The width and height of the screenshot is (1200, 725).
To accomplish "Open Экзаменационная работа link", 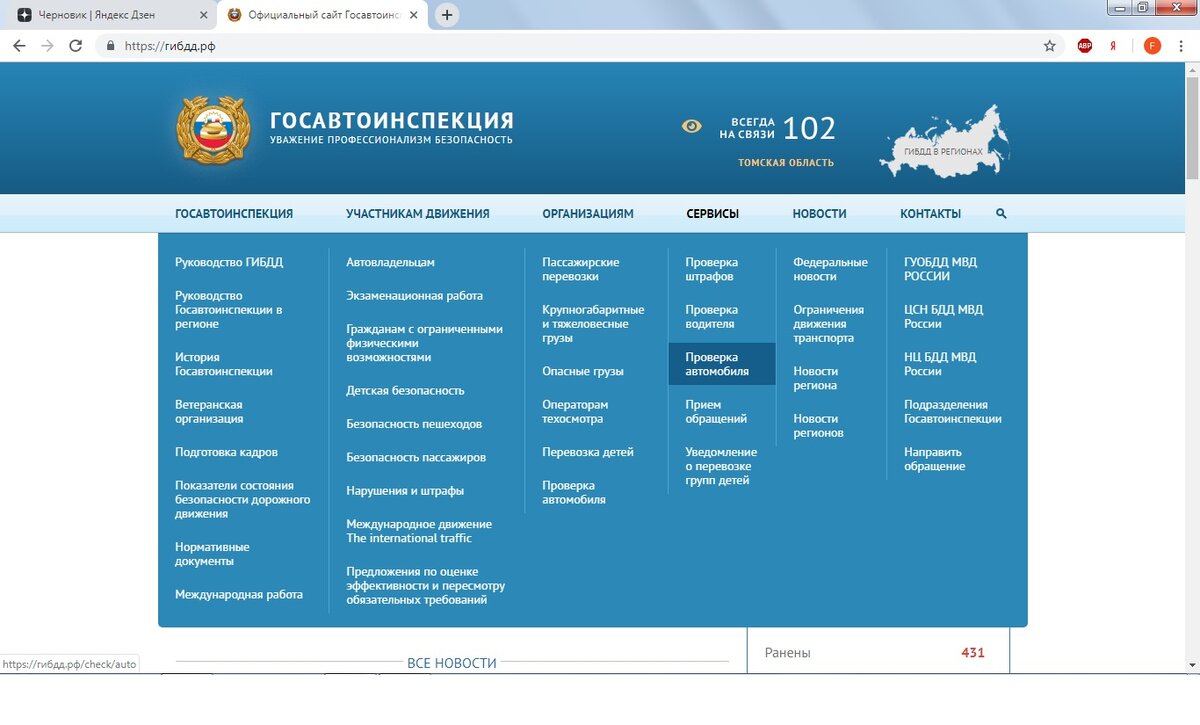I will tap(415, 296).
